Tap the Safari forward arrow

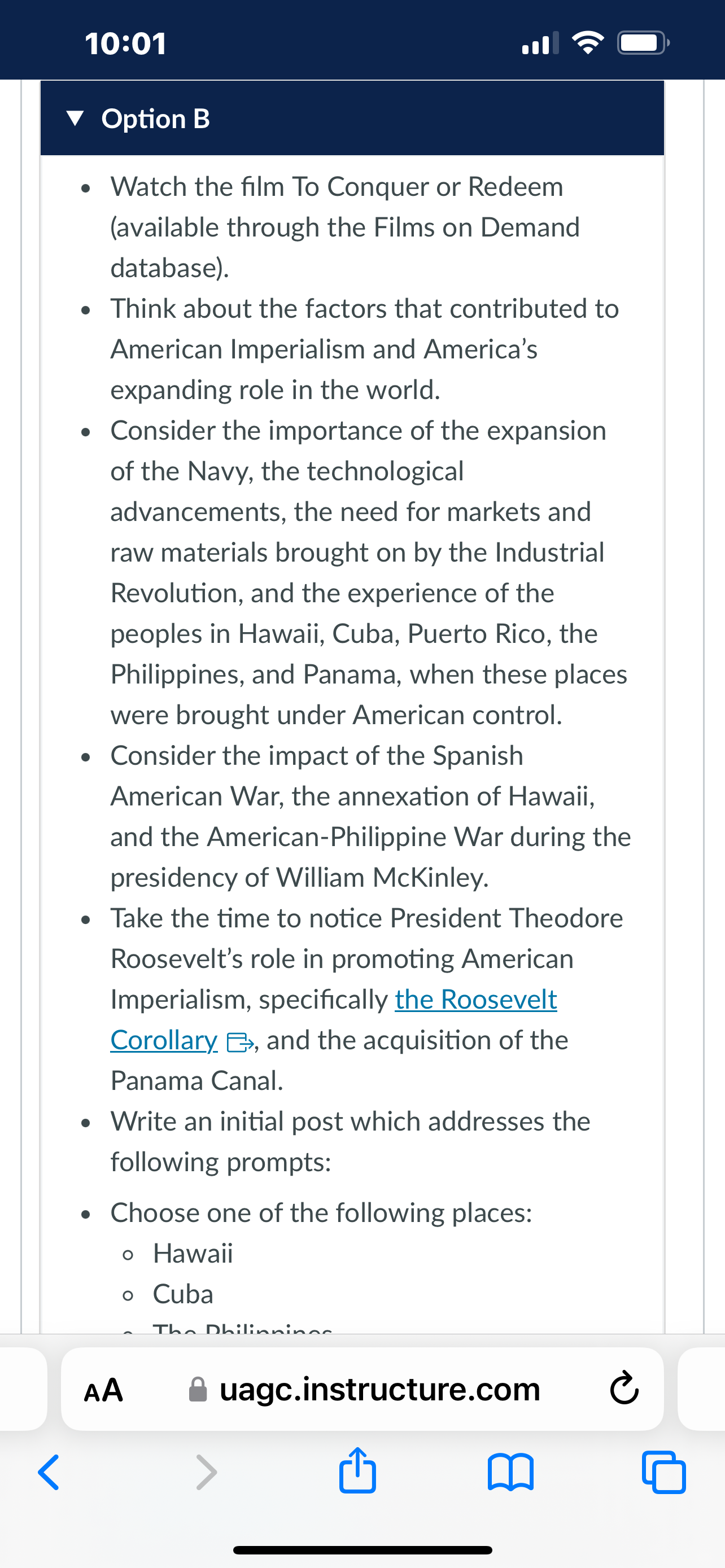coord(206,1473)
